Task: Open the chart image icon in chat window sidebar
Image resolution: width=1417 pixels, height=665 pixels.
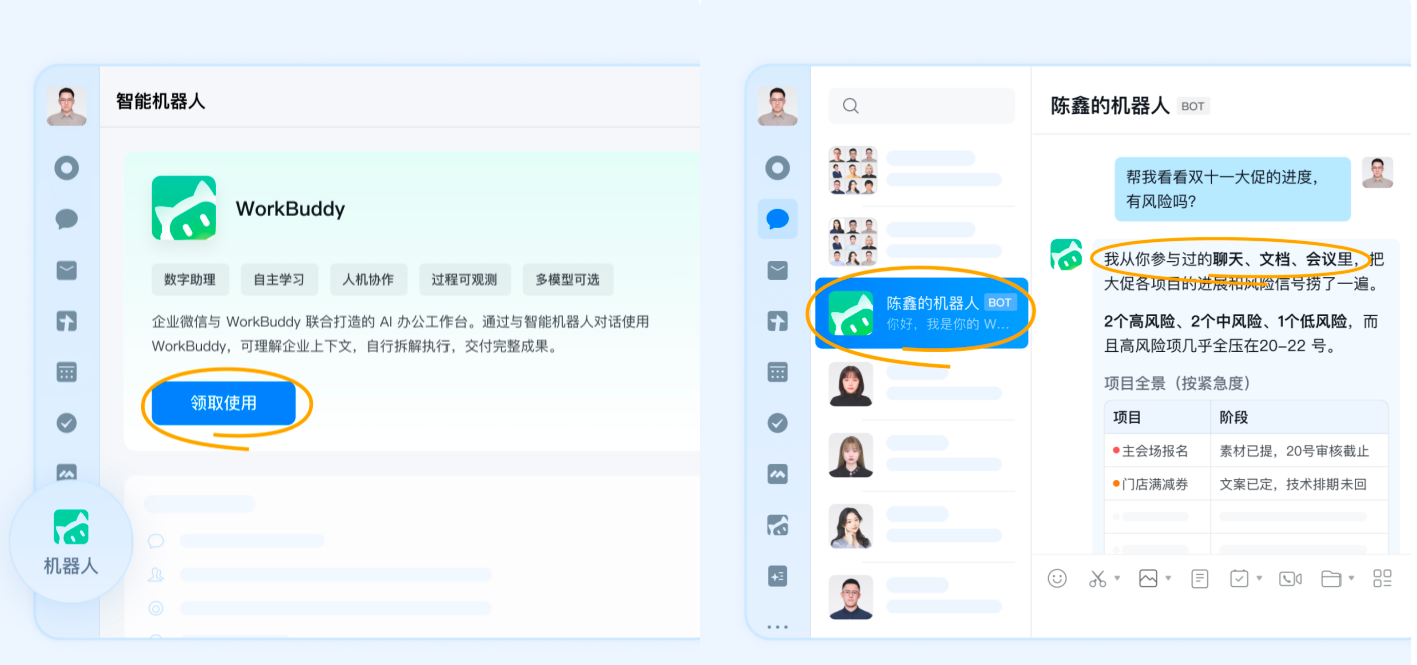Action: (x=778, y=474)
